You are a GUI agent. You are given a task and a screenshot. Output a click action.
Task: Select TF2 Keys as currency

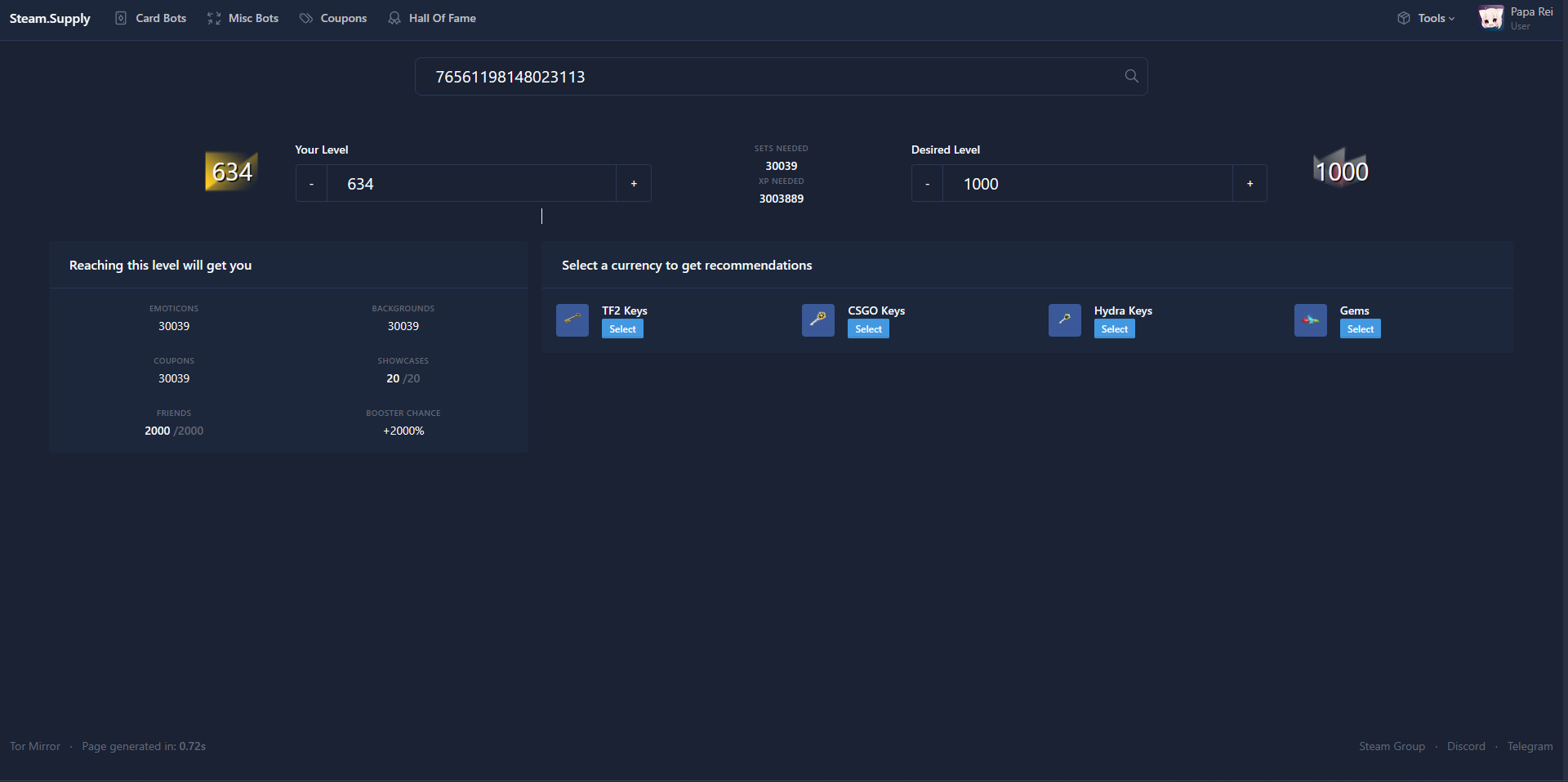622,328
